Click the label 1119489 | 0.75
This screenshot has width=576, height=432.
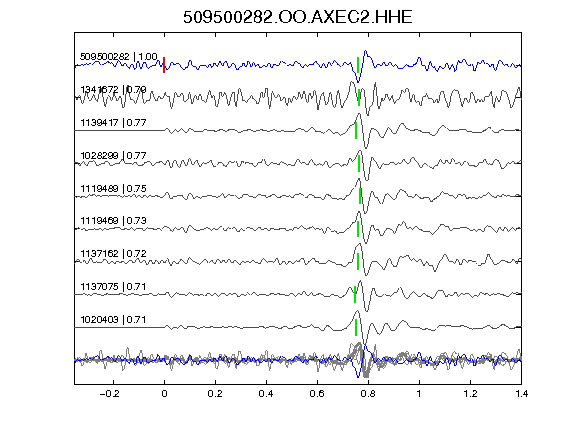[x=113, y=188]
